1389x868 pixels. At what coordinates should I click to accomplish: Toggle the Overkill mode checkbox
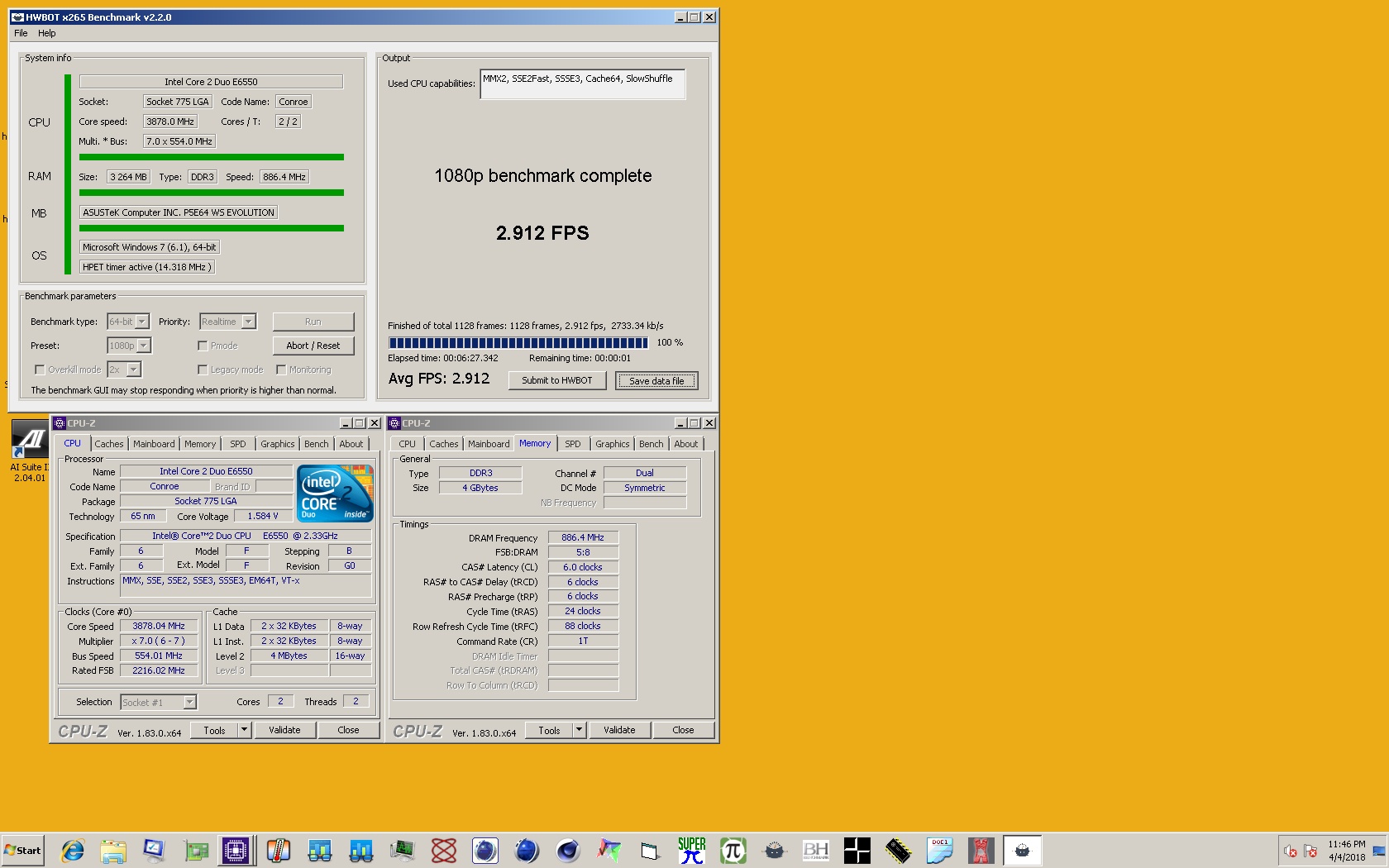tap(39, 370)
